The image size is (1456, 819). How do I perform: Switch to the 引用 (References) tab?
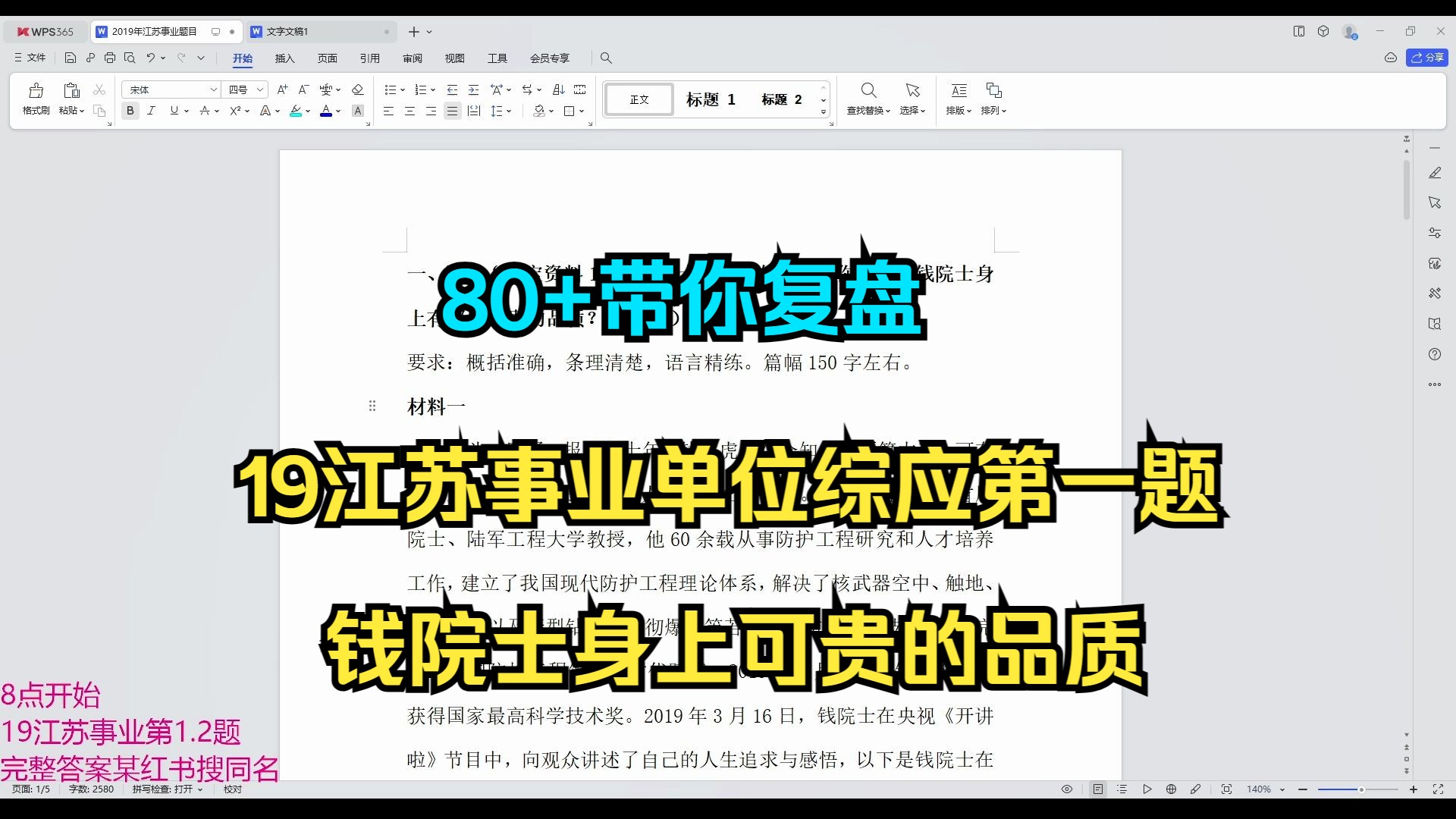coord(369,58)
